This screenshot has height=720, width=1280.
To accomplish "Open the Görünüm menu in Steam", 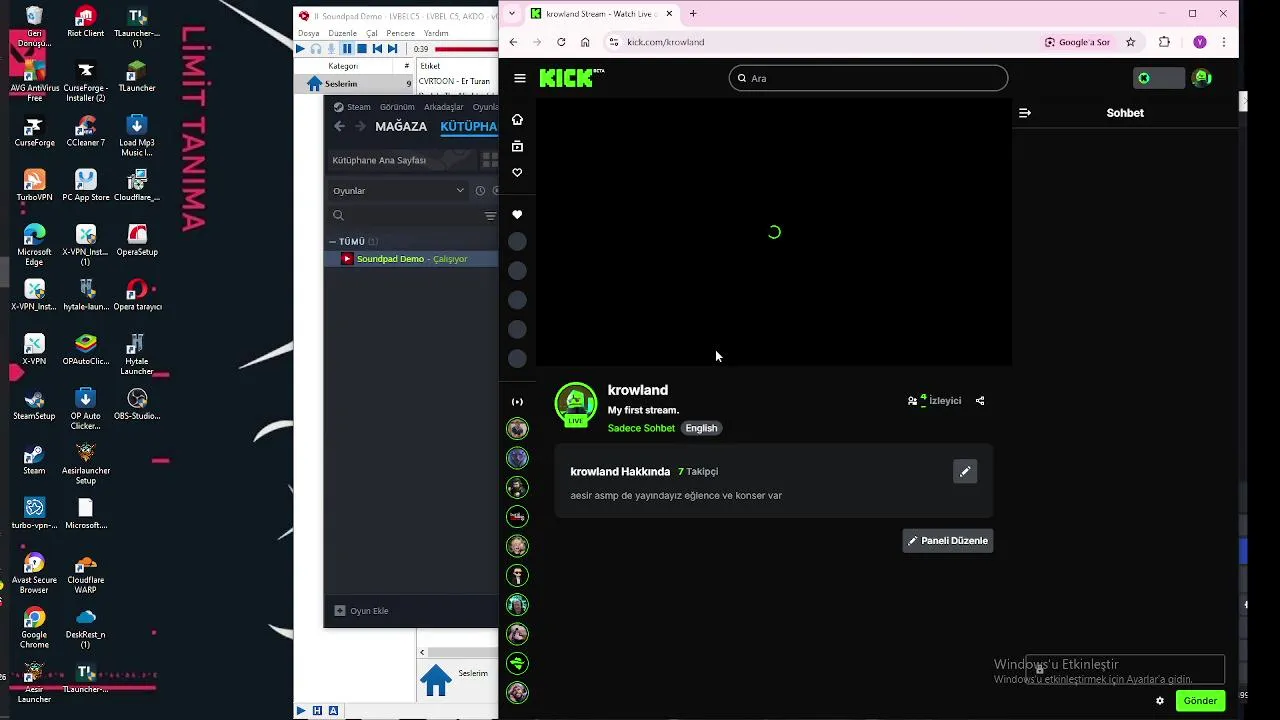I will [397, 107].
